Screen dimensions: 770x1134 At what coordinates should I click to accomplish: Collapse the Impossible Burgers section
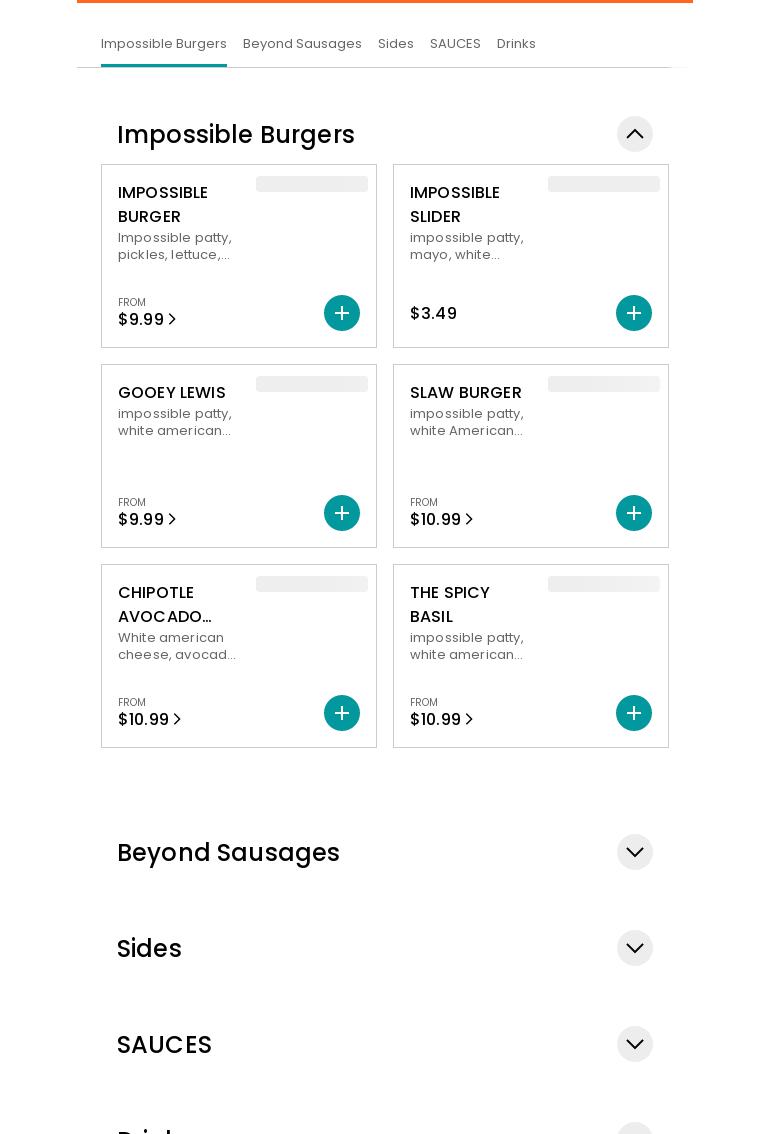pyautogui.click(x=635, y=134)
